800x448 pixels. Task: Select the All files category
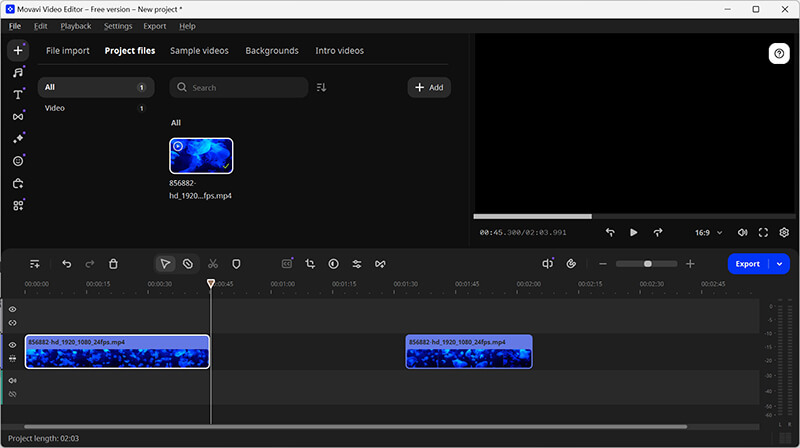pyautogui.click(x=96, y=87)
